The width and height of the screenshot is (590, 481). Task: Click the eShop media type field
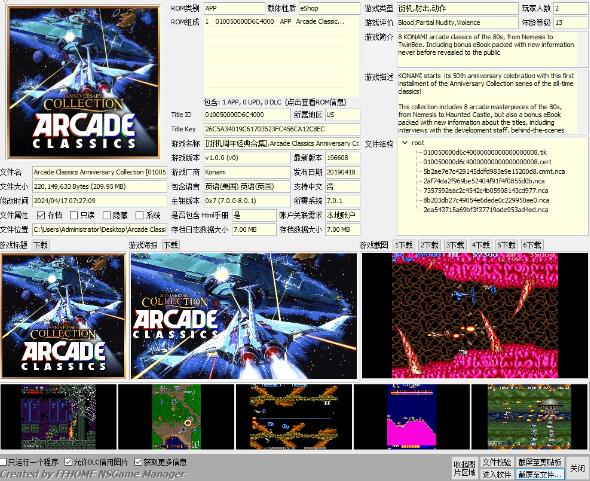[x=330, y=8]
